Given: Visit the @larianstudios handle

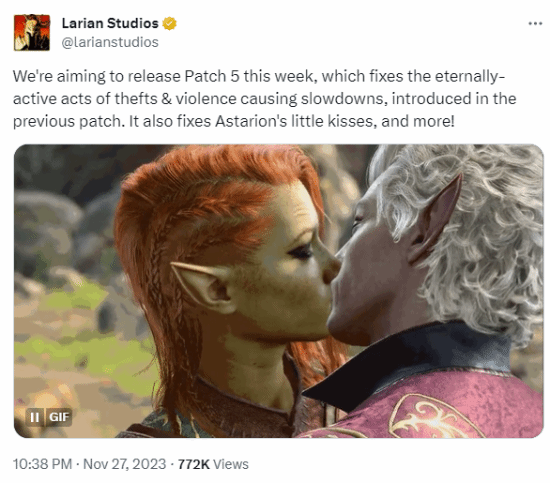Looking at the screenshot, I should pyautogui.click(x=110, y=42).
